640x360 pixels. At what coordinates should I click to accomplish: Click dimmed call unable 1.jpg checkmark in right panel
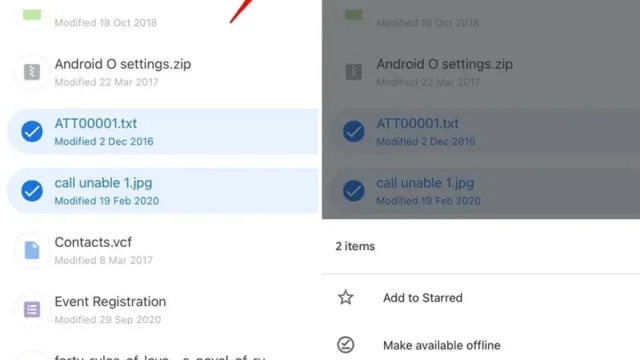[353, 191]
